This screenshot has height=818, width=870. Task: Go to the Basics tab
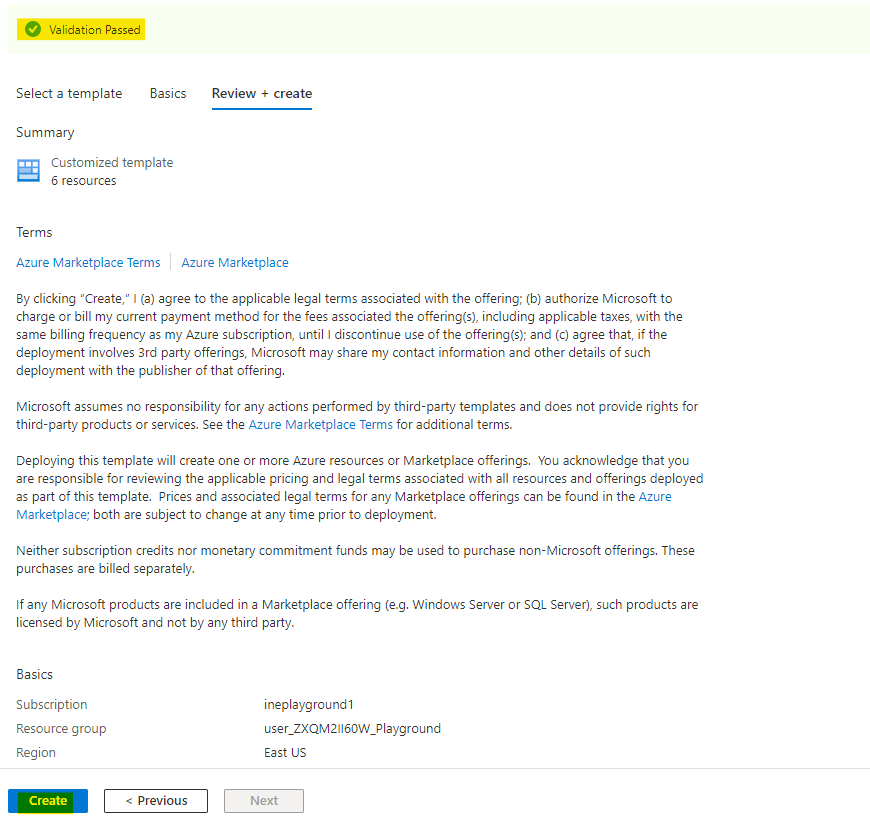(168, 93)
